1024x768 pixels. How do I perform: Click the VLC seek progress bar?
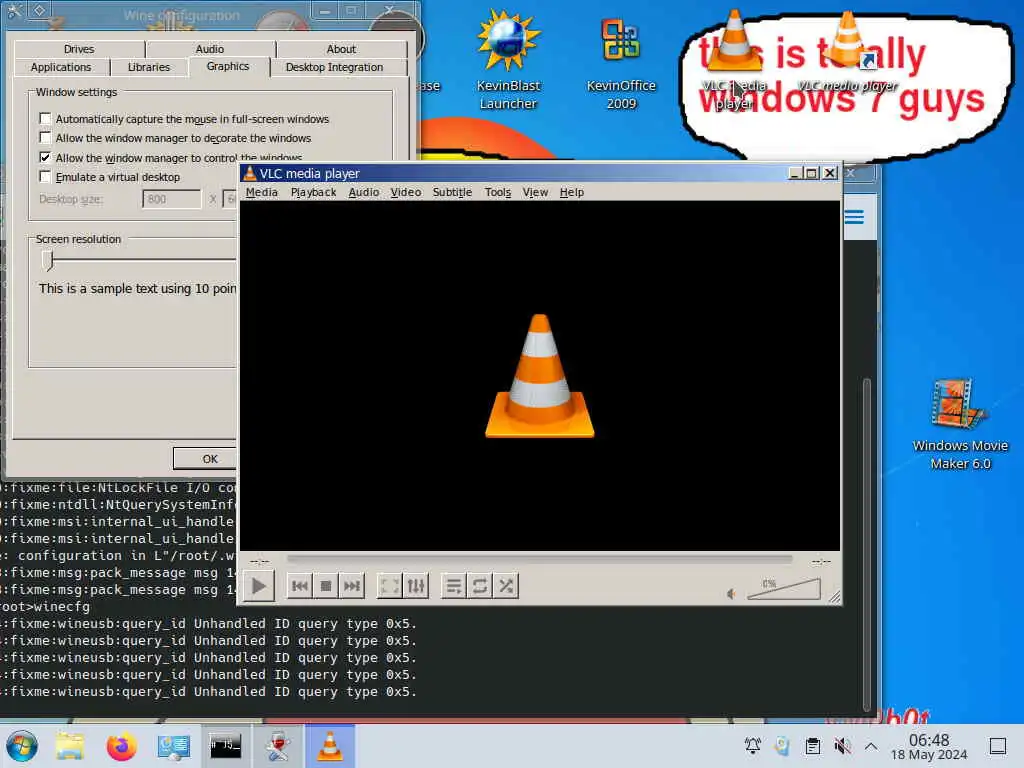click(539, 560)
